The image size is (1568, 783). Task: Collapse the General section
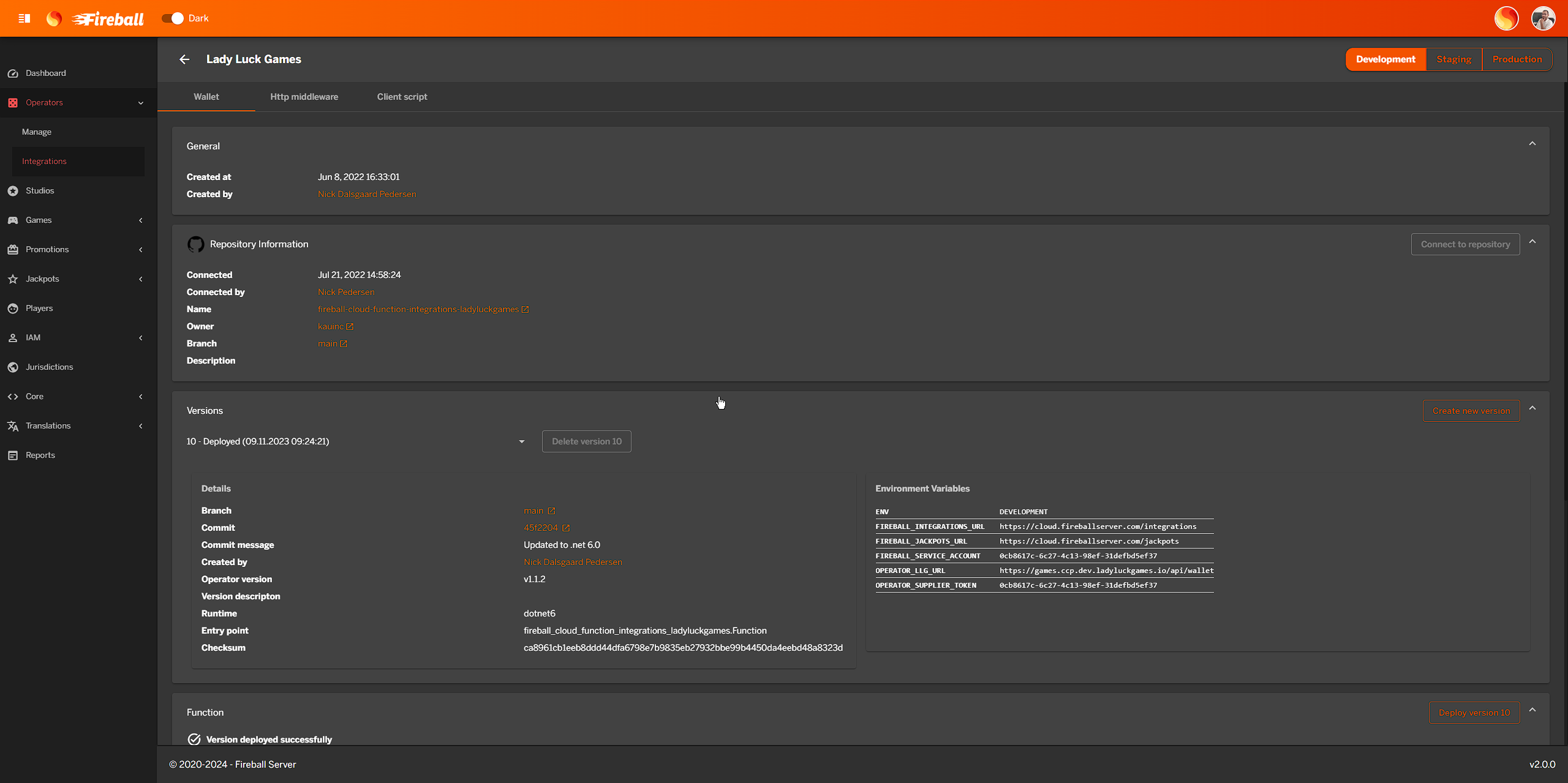1532,144
